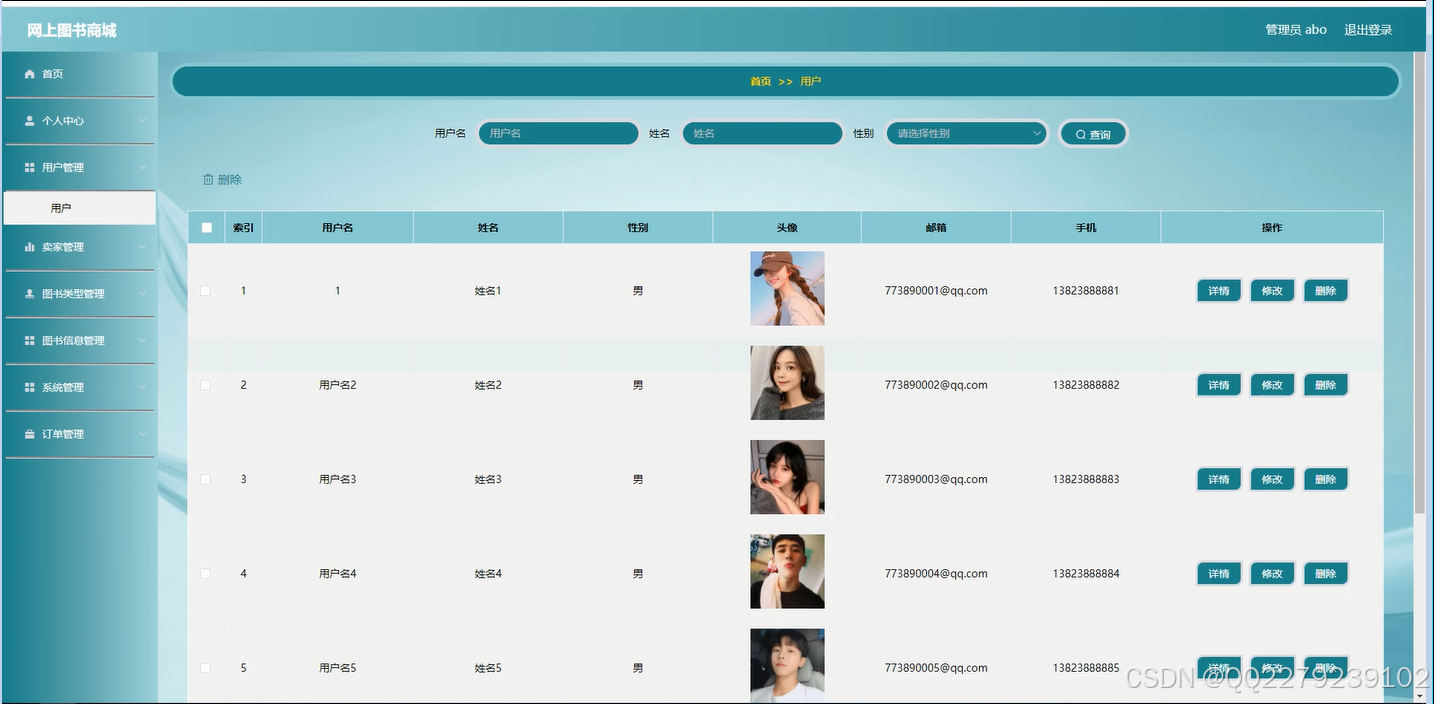Click the 图书类型管理 sidebar icon

[x=29, y=293]
